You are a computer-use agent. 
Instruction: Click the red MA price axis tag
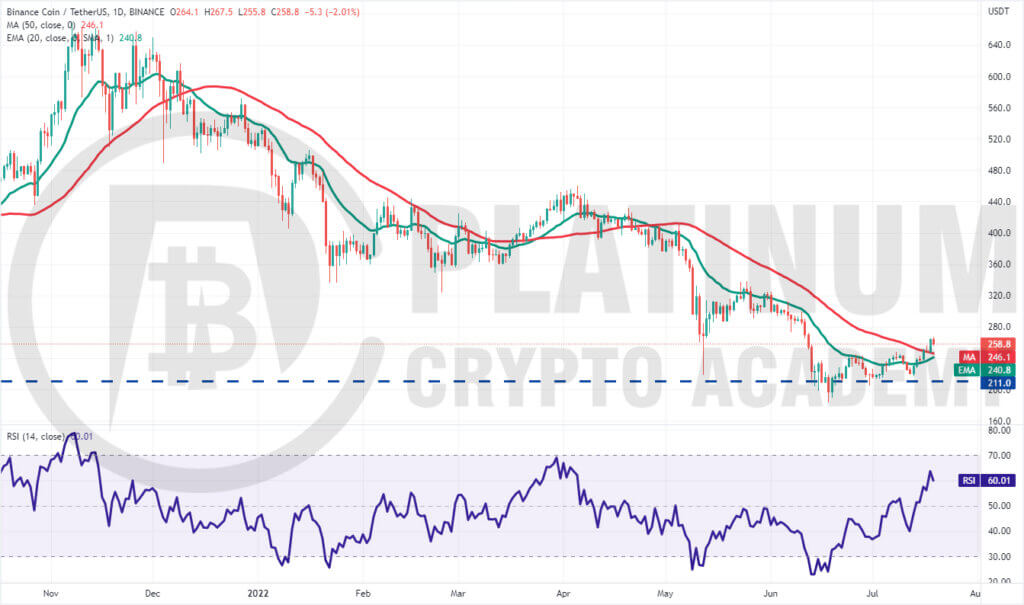coord(968,357)
